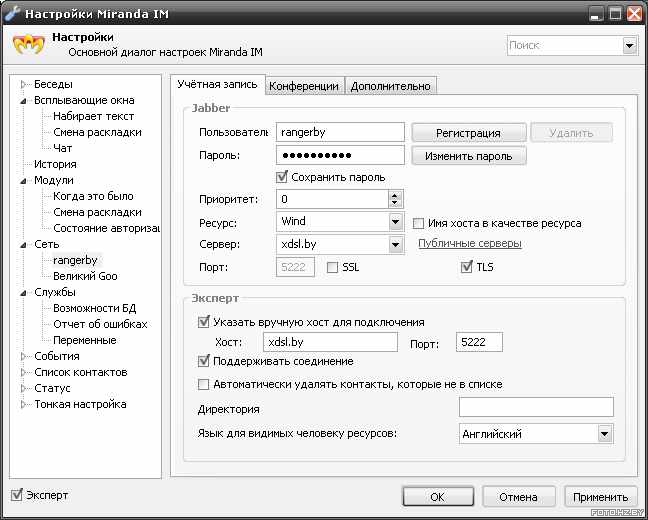Viewport: 648px width, 520px height.
Task: Open the Сервер combo box dropdown
Action: 395,245
